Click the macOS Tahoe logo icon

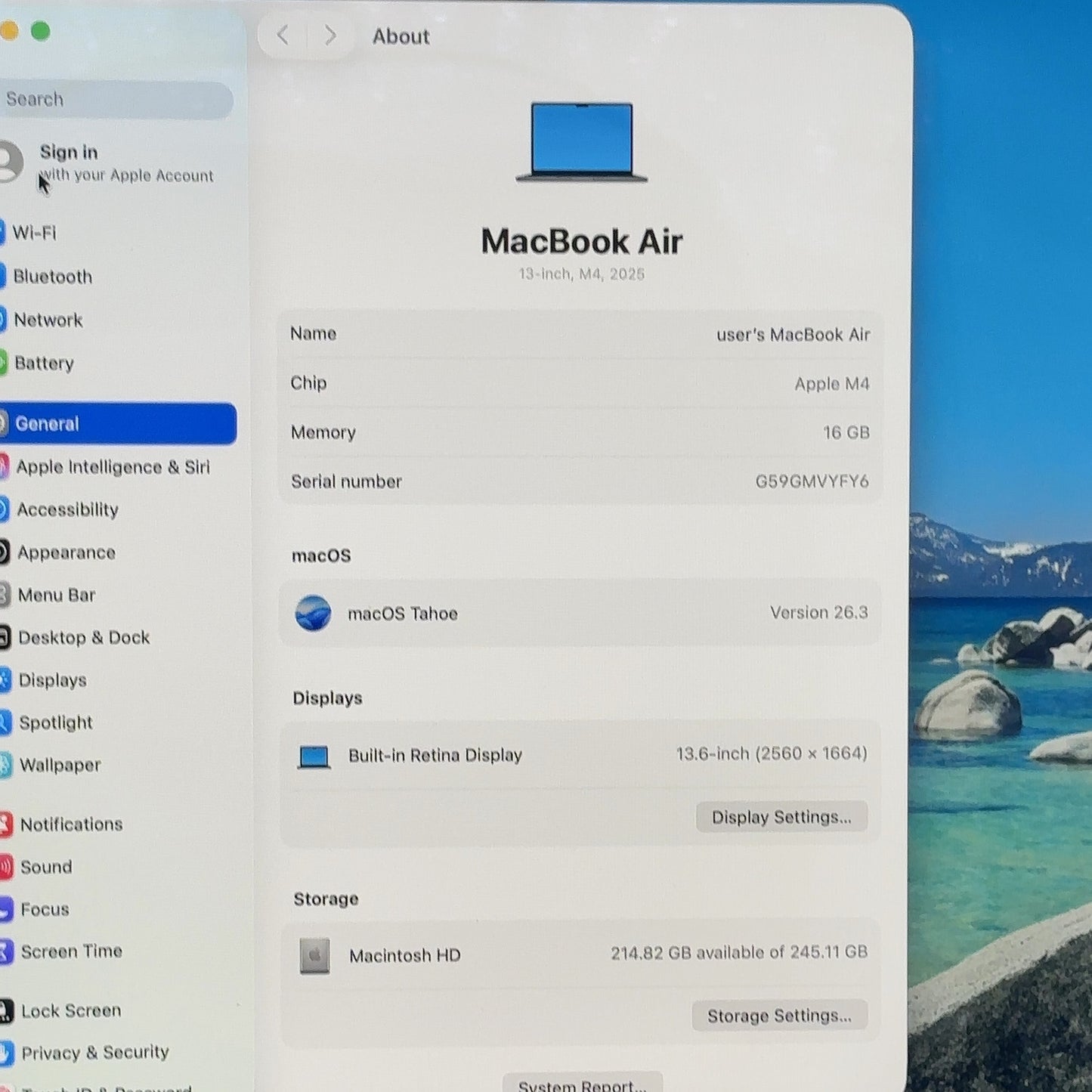click(313, 613)
